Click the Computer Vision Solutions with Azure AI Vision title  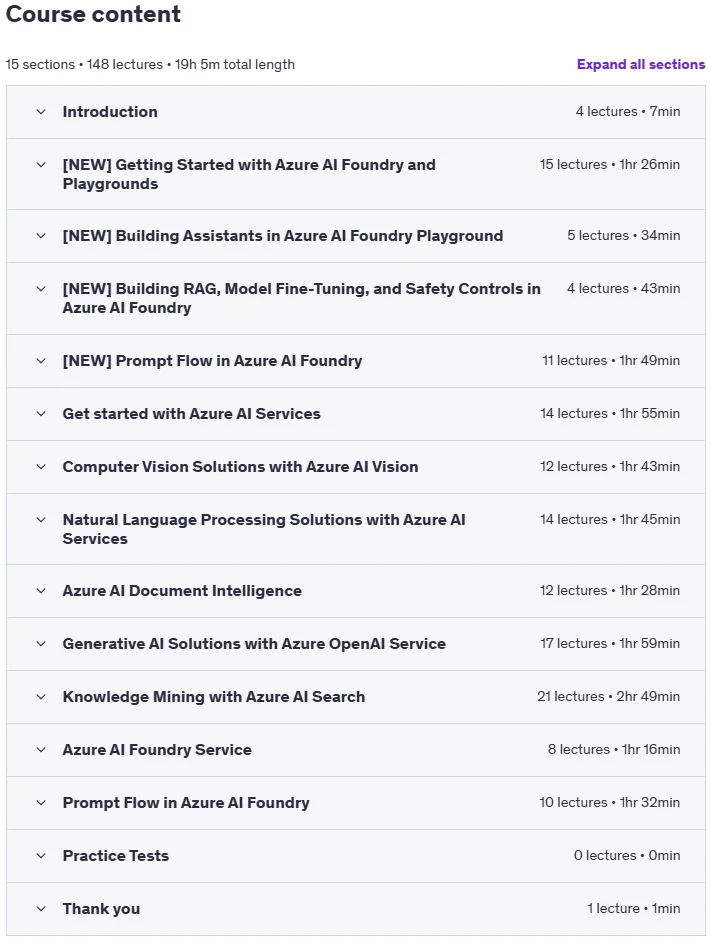(x=240, y=467)
